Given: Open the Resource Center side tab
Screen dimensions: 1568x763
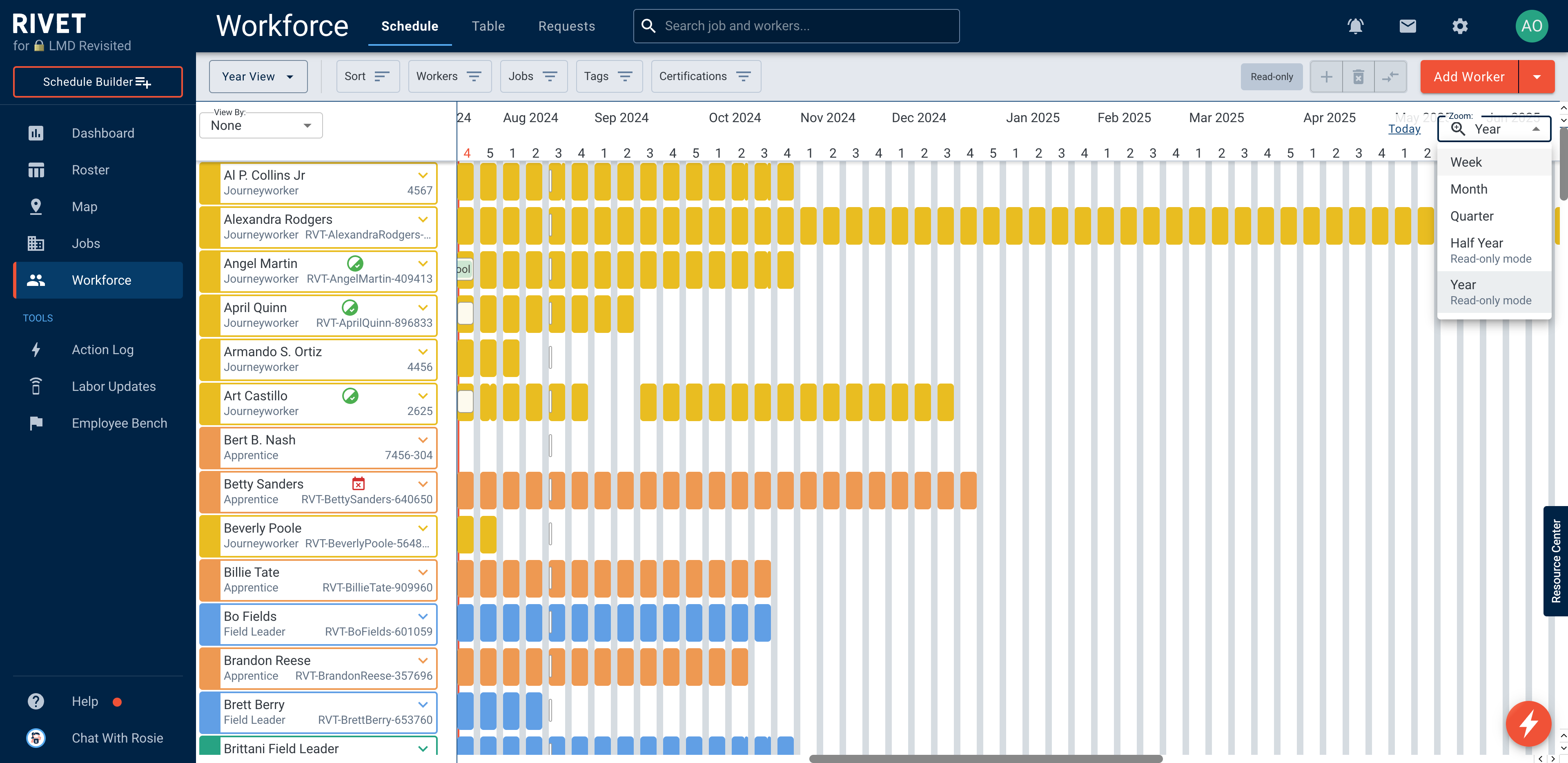Looking at the screenshot, I should pyautogui.click(x=1556, y=561).
